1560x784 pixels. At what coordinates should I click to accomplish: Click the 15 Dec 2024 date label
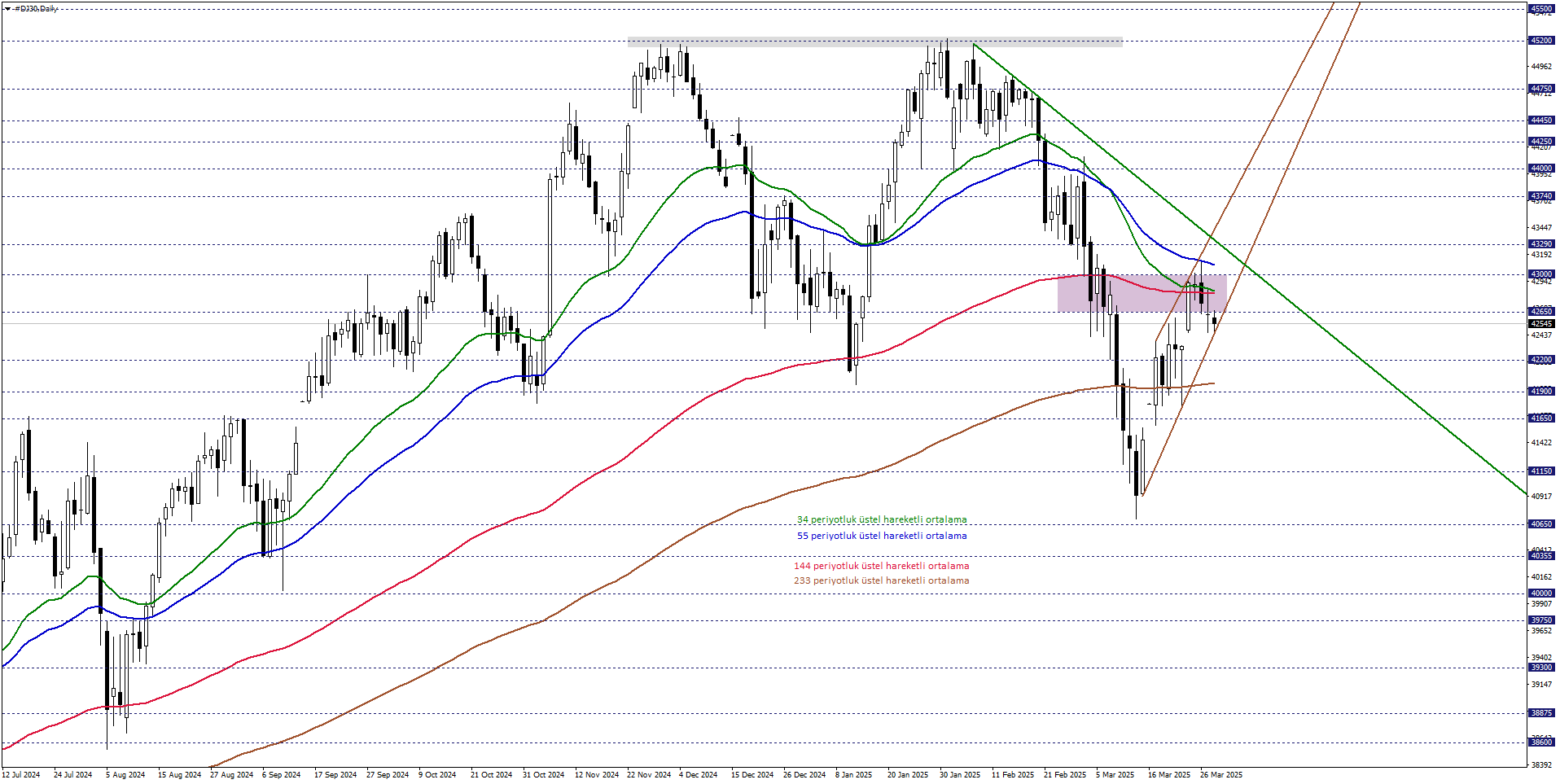pyautogui.click(x=752, y=775)
